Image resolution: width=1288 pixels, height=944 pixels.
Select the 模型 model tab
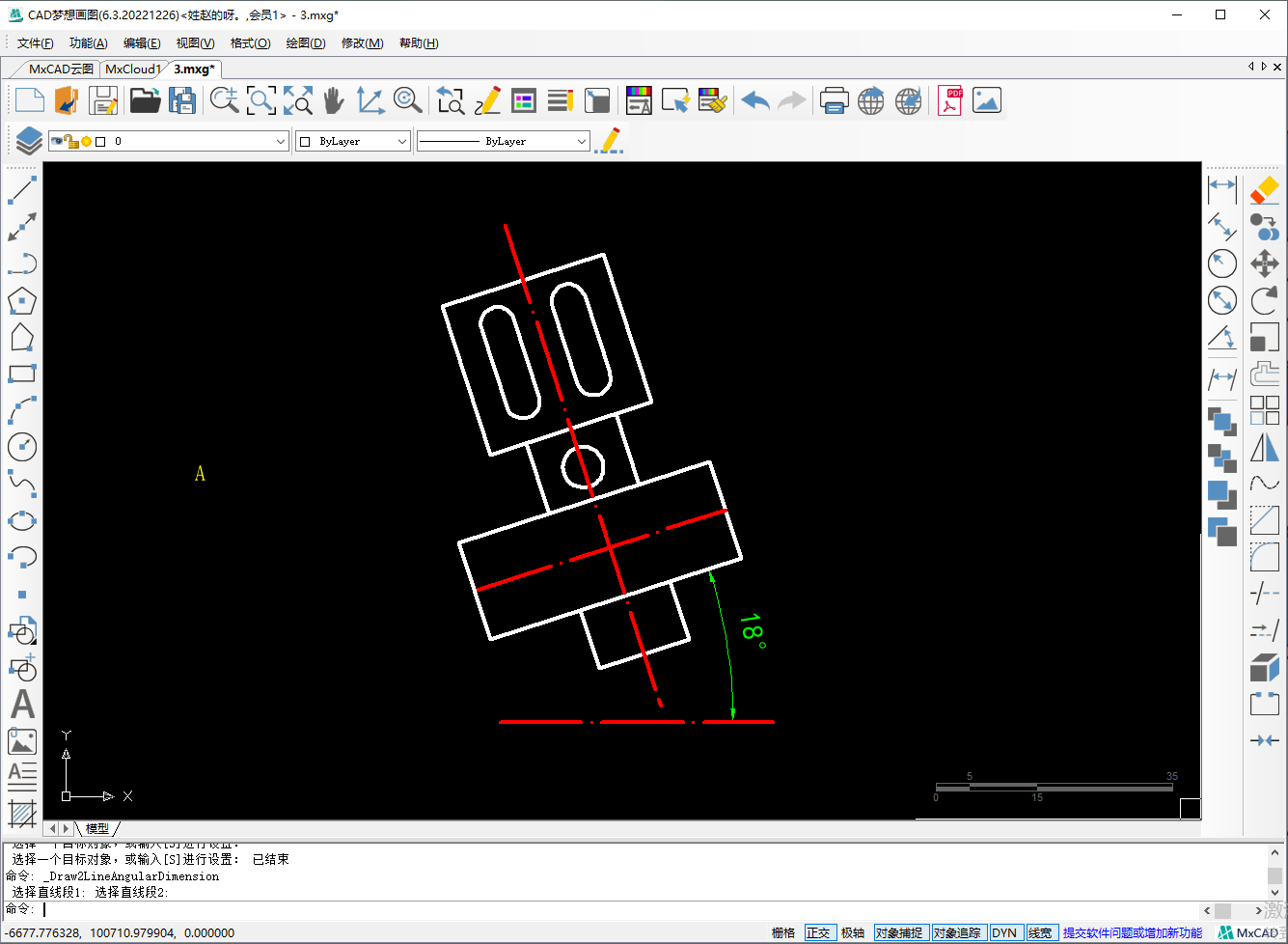tap(97, 828)
